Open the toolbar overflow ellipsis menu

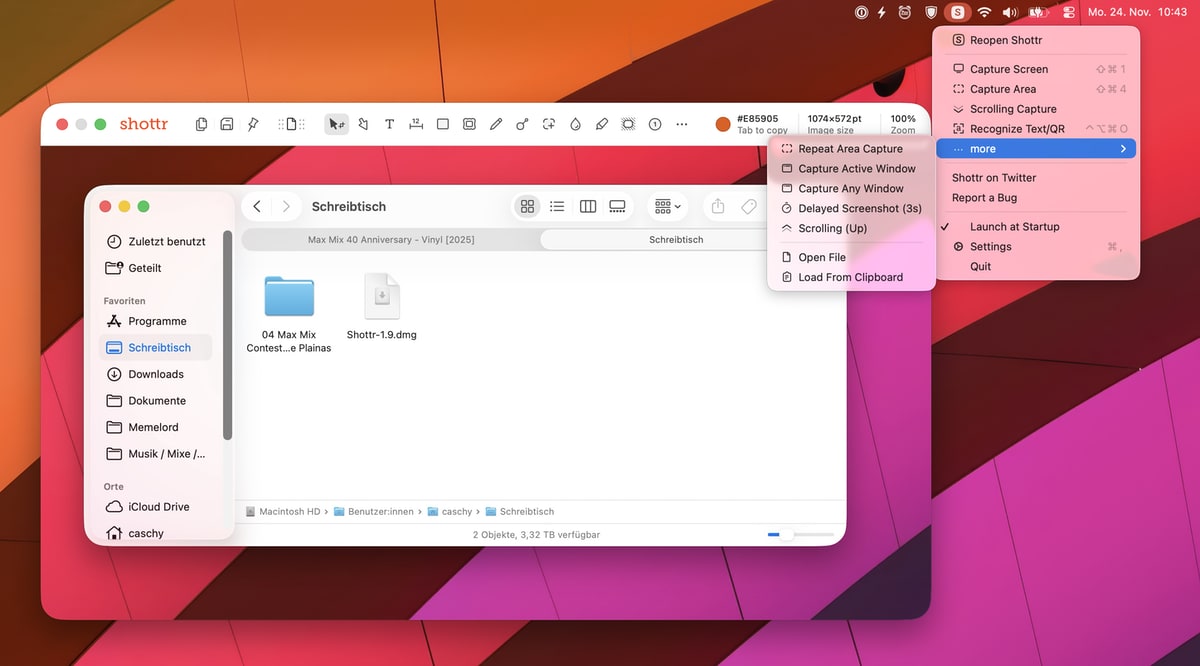(682, 124)
